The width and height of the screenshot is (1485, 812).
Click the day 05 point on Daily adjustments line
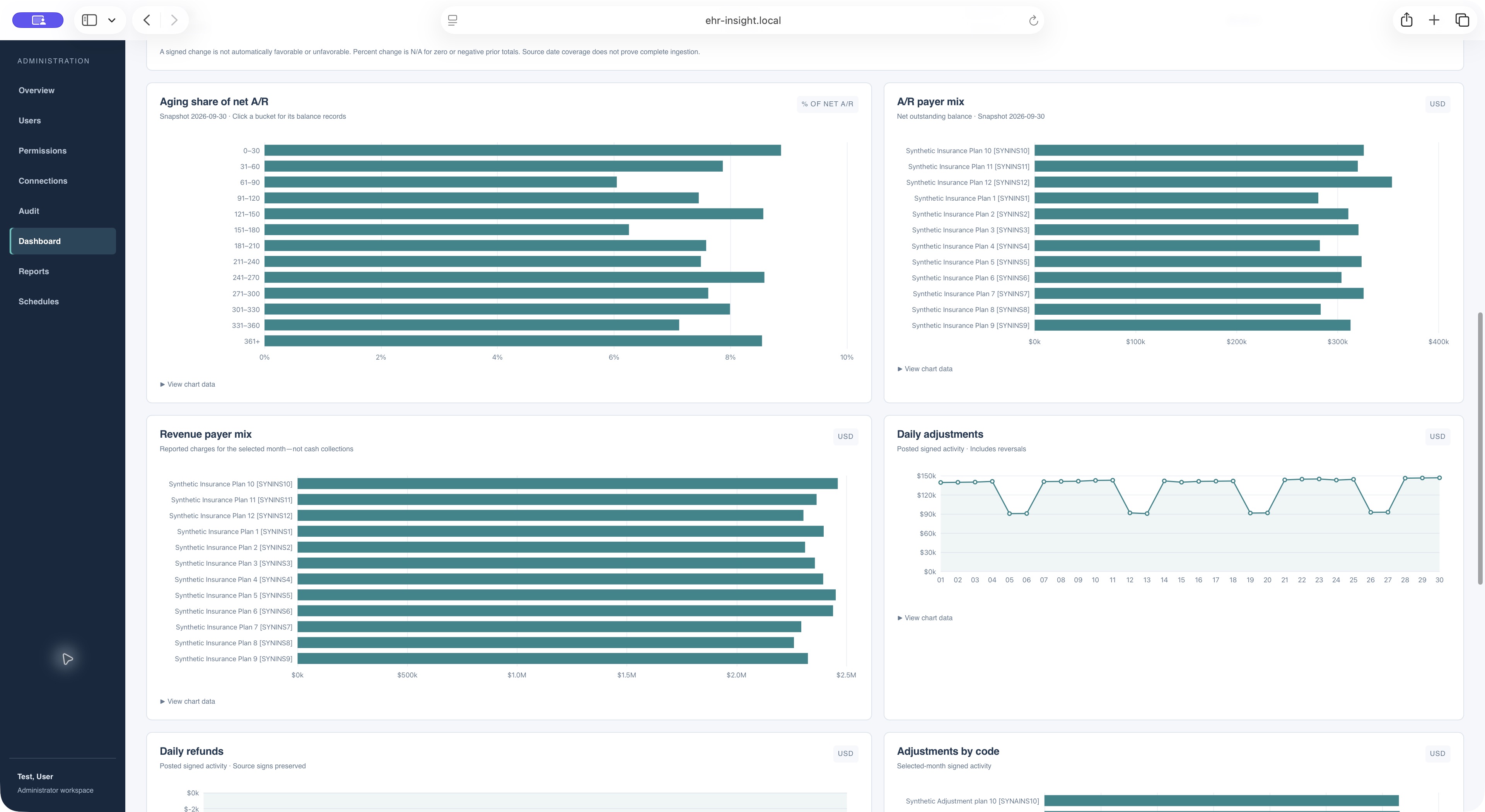click(x=1009, y=513)
